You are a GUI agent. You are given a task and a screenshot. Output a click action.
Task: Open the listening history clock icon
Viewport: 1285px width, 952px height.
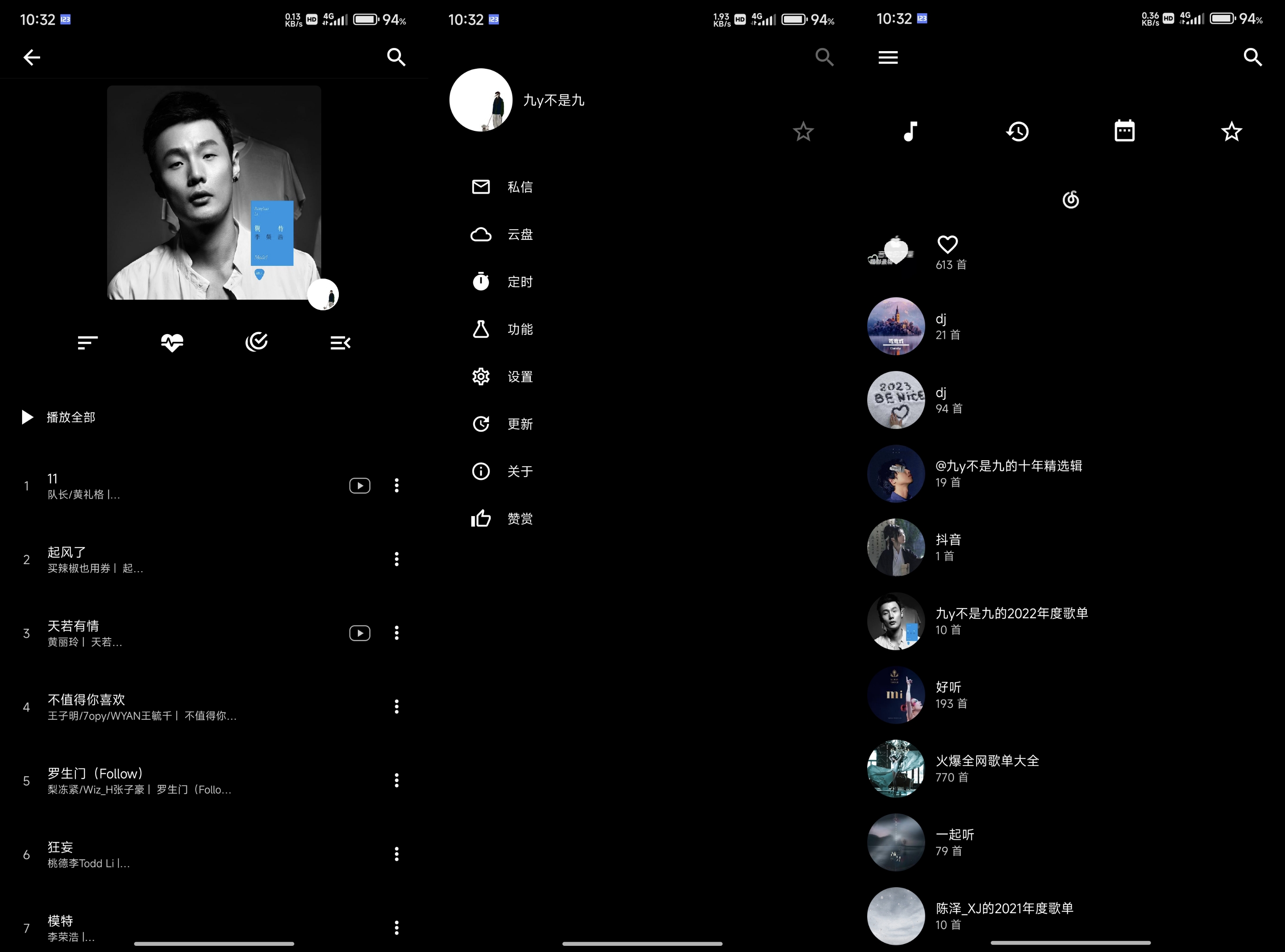tap(1018, 131)
